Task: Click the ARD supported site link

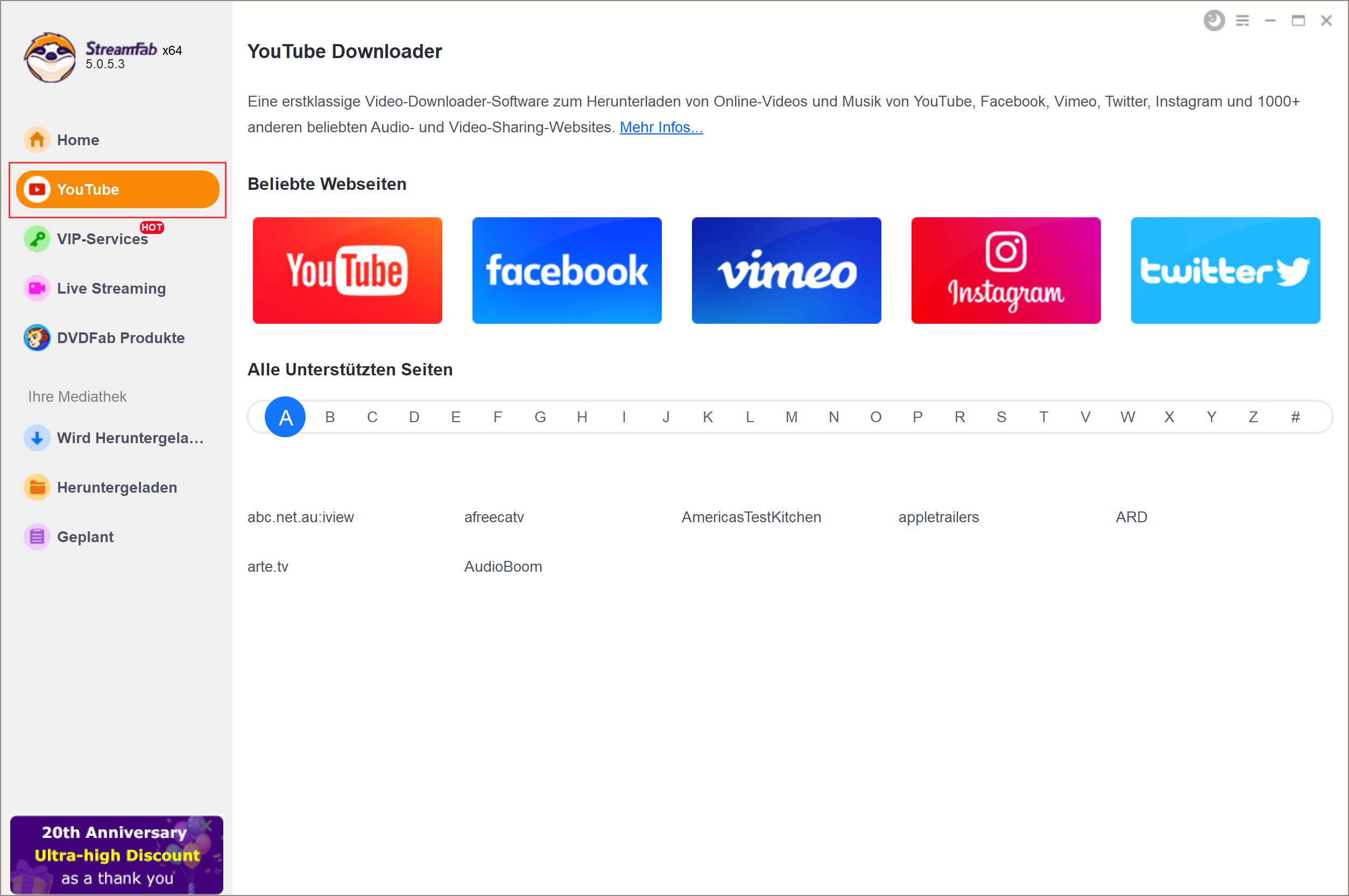Action: click(1131, 517)
